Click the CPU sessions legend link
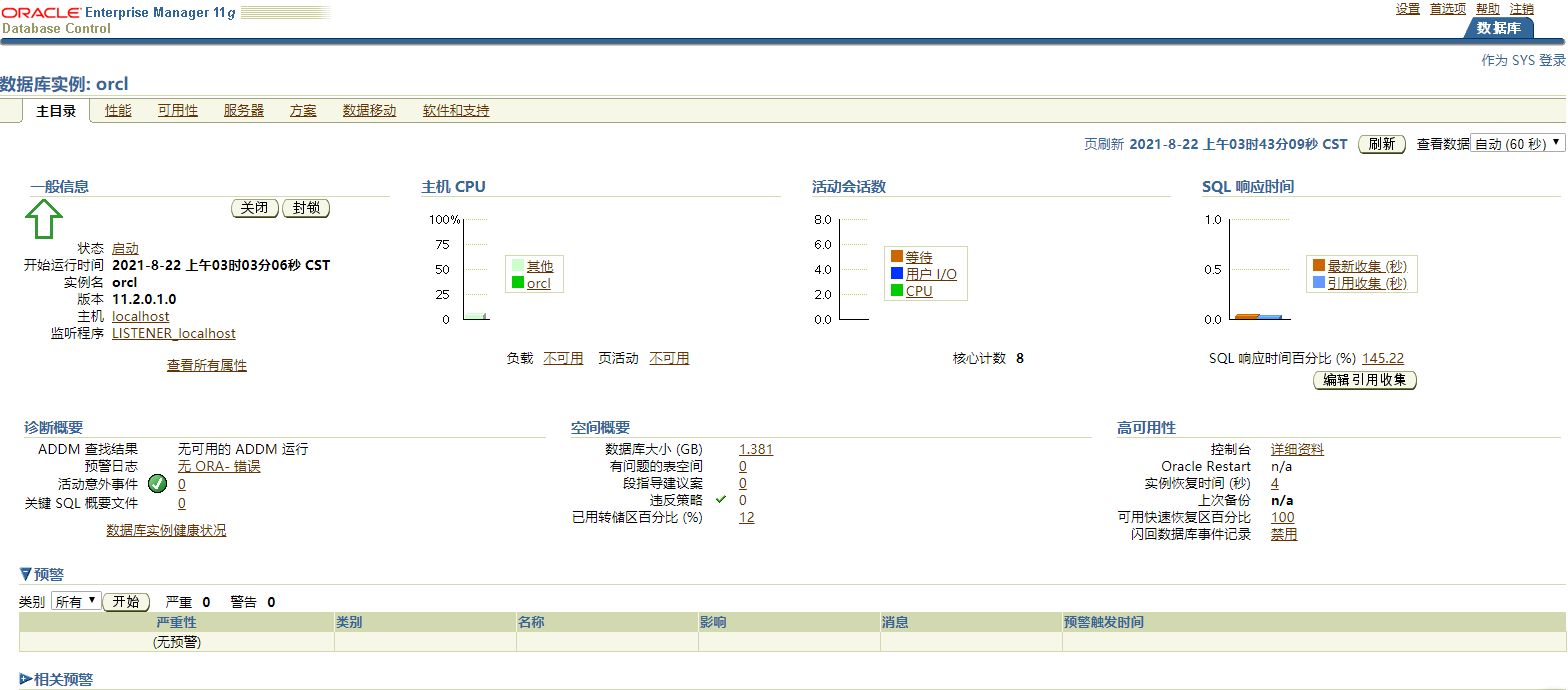 pos(919,291)
